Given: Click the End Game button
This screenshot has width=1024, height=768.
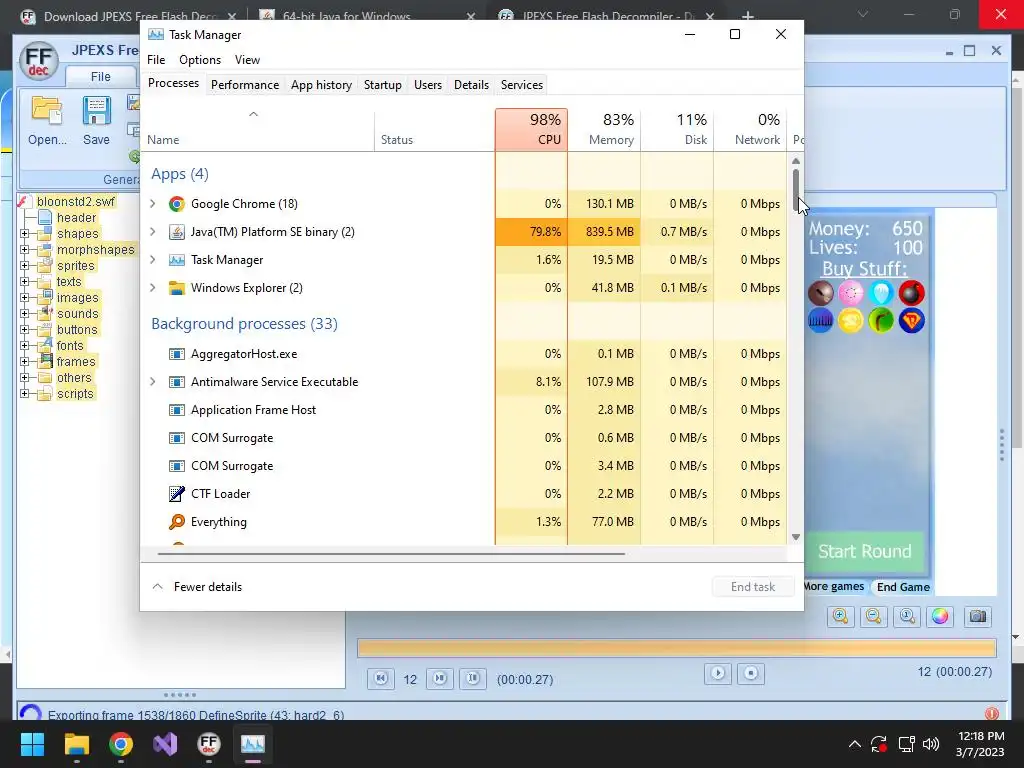Looking at the screenshot, I should coord(903,586).
